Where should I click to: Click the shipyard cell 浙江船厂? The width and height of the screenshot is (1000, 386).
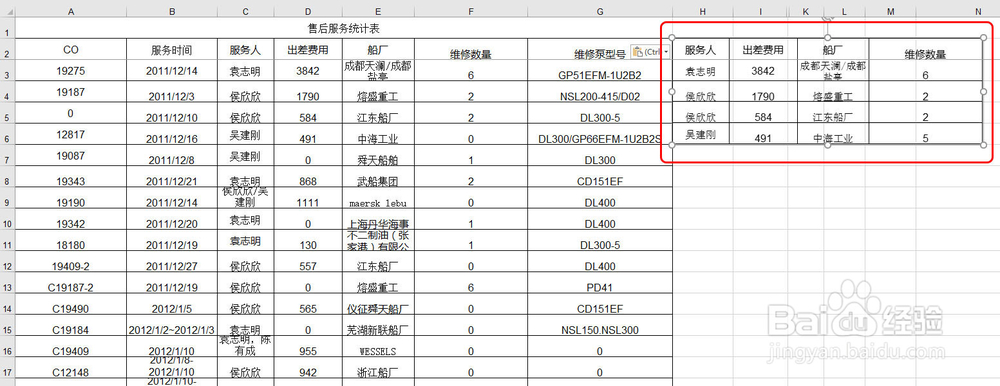(378, 368)
